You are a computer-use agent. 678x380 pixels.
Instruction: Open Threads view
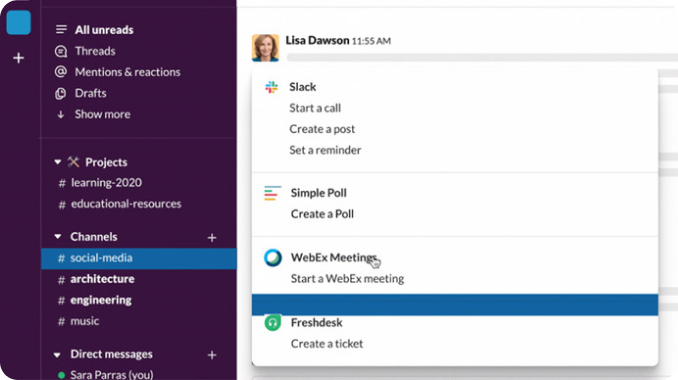95,51
